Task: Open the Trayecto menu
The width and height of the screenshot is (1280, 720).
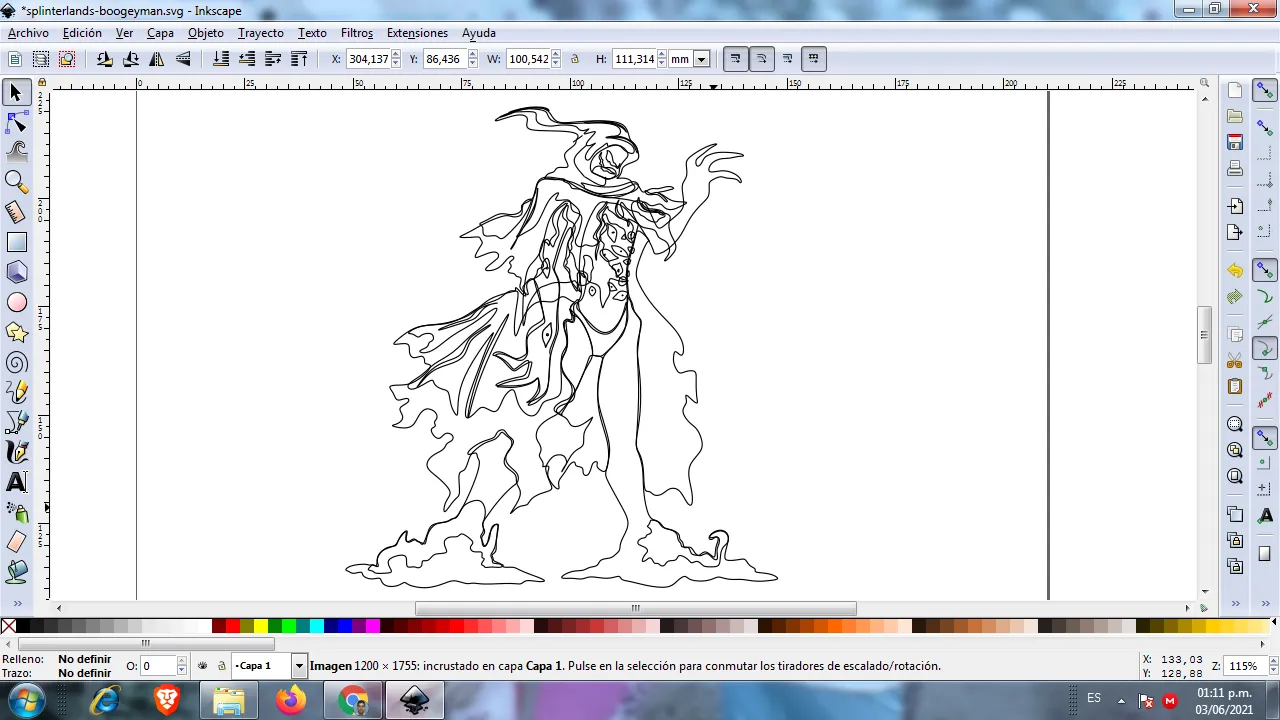Action: [x=261, y=33]
